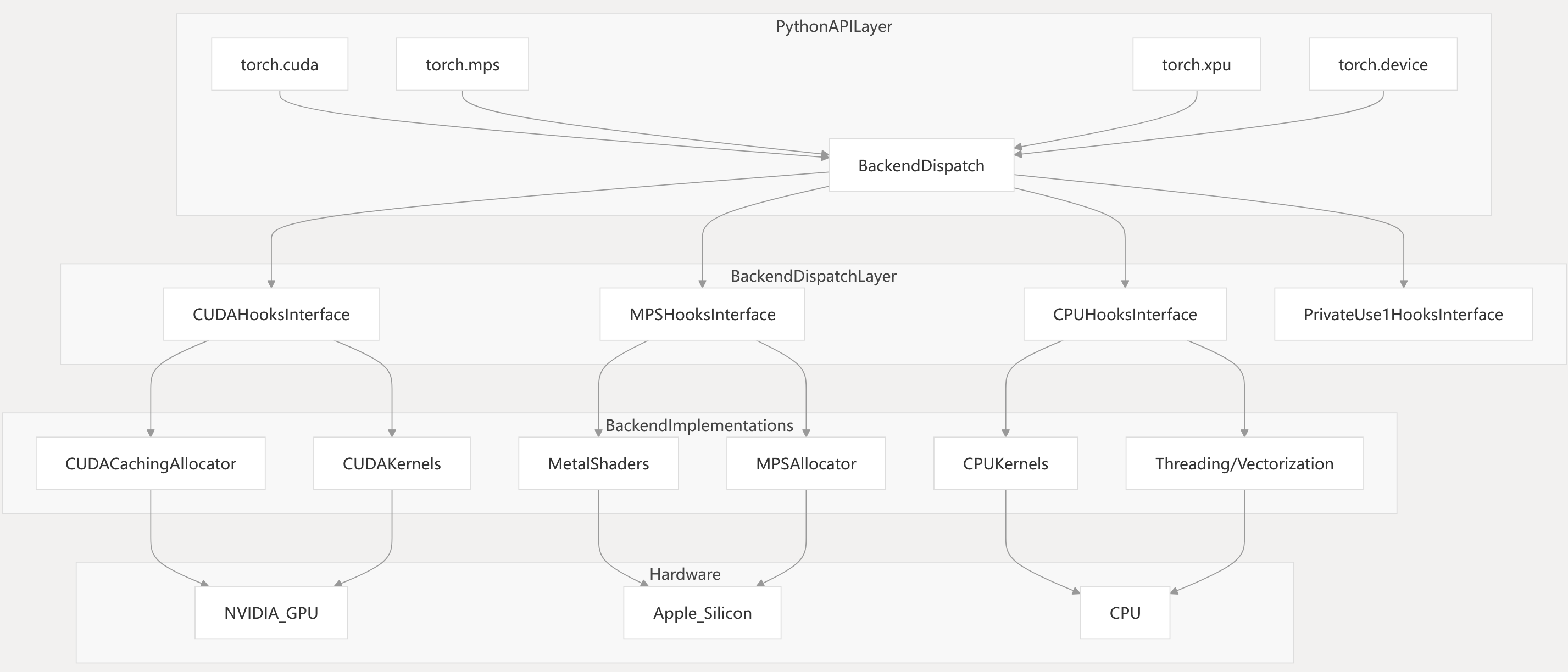Select the torch.device node
Screen dimensions: 1568x672
[1383, 64]
